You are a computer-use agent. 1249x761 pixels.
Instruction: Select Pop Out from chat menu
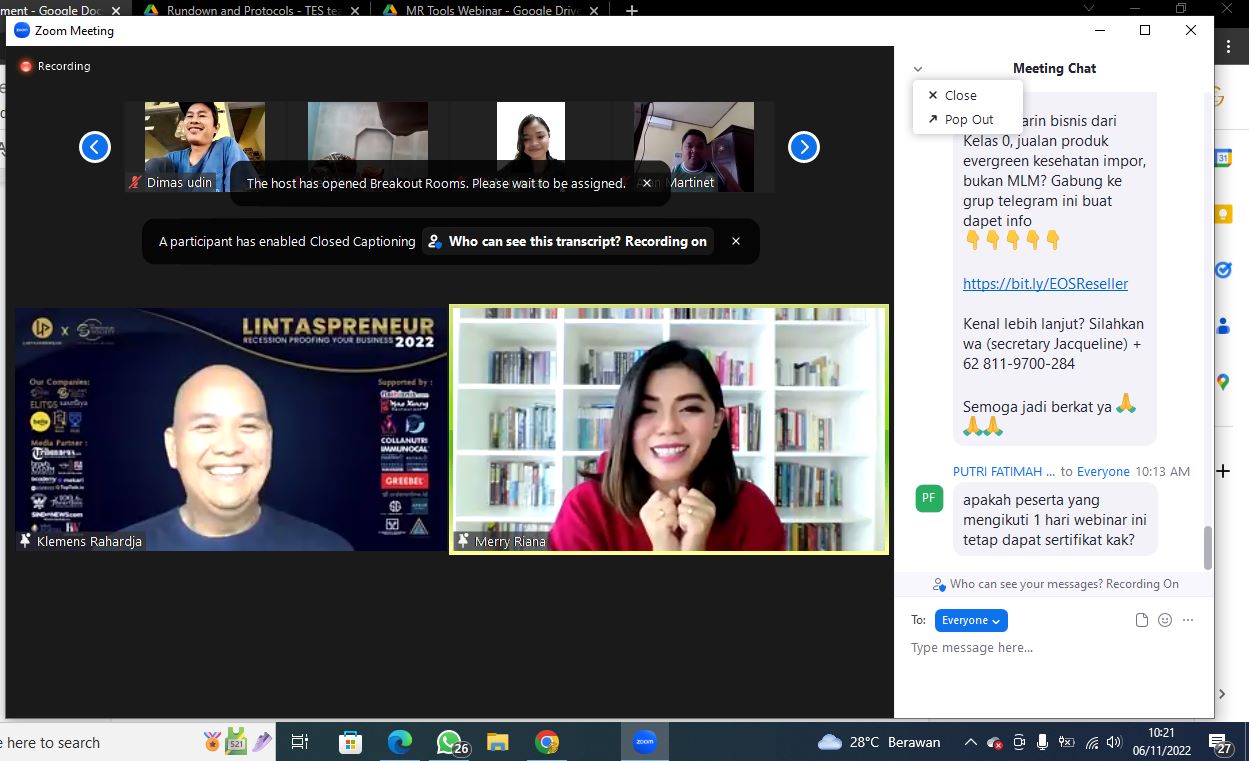click(x=968, y=119)
